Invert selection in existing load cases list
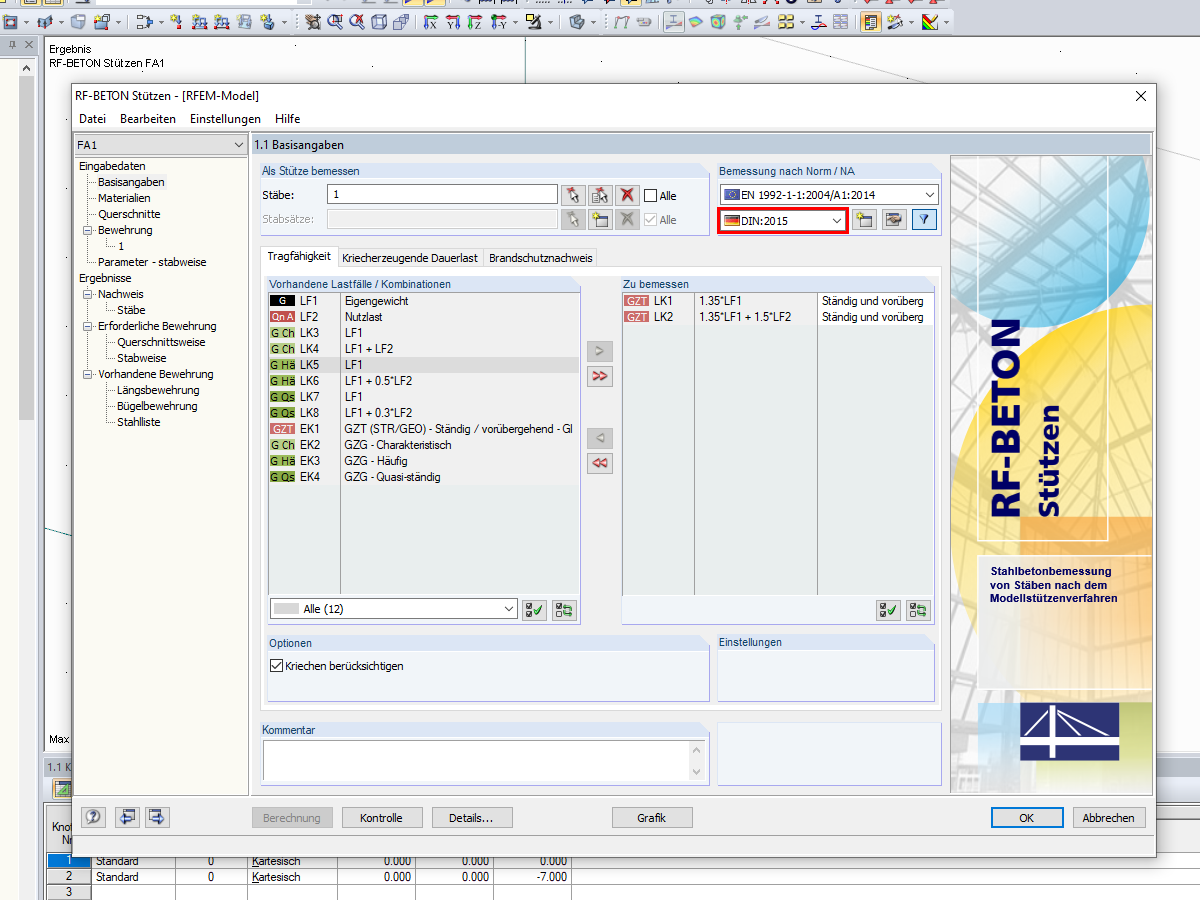The width and height of the screenshot is (1200, 900). 565,609
